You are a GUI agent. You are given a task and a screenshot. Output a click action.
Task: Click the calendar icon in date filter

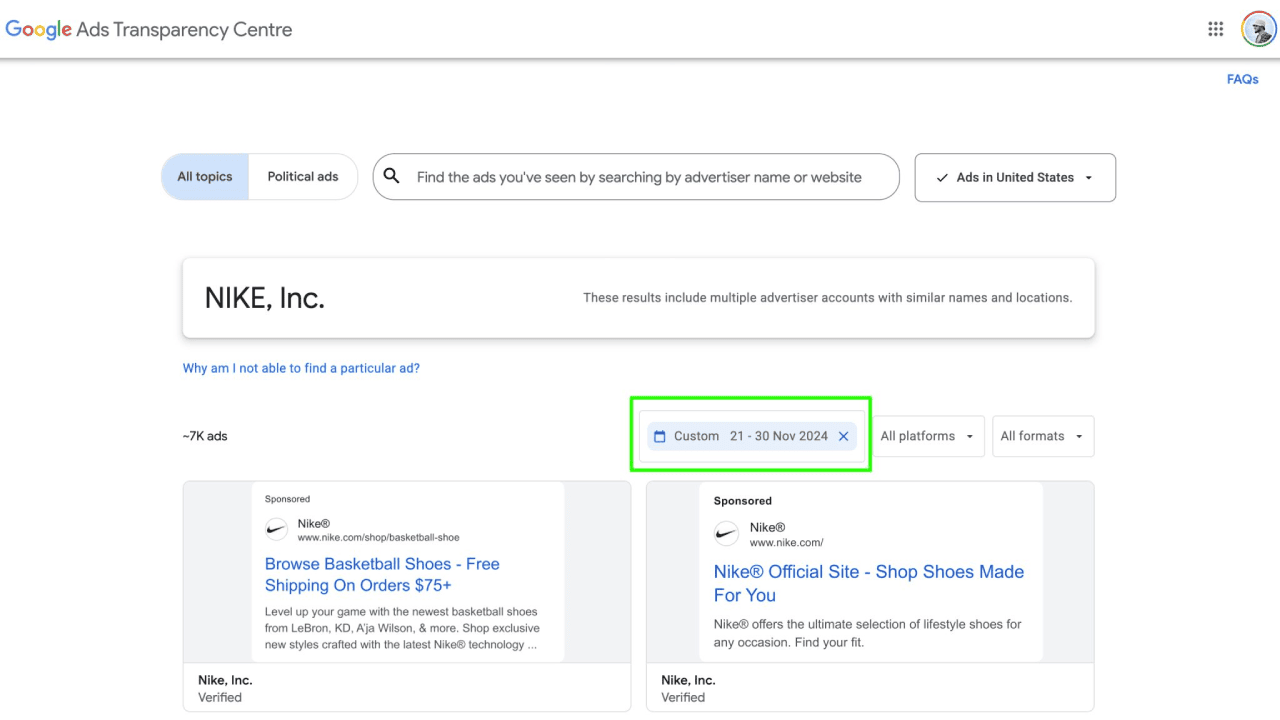tap(659, 436)
